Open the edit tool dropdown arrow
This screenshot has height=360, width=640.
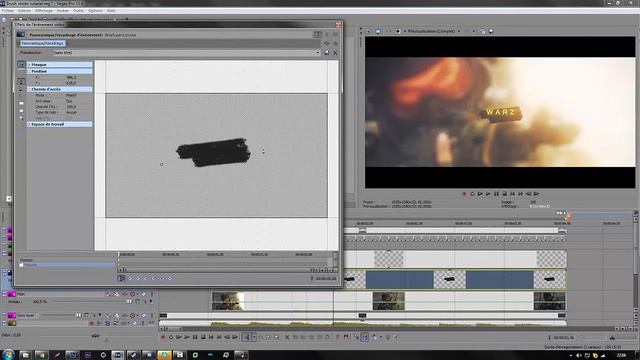pos(253,337)
